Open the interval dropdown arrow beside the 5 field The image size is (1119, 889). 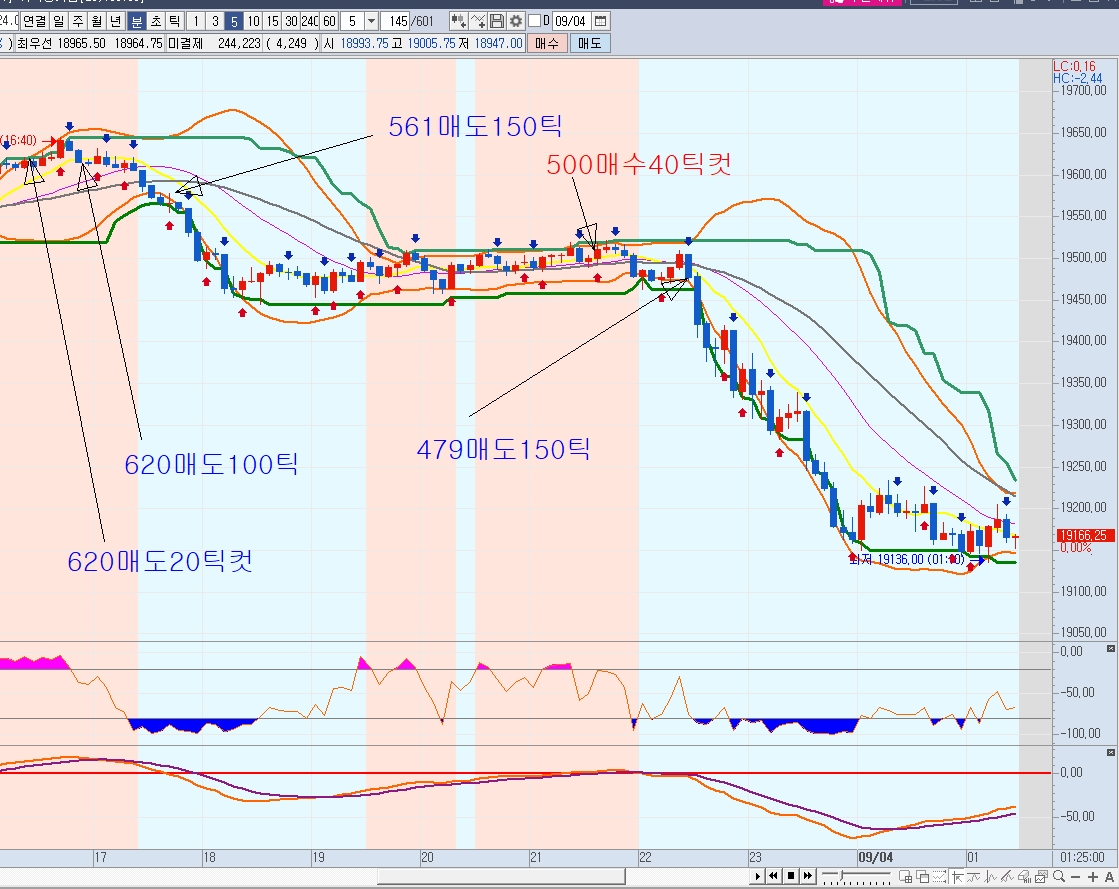point(372,21)
